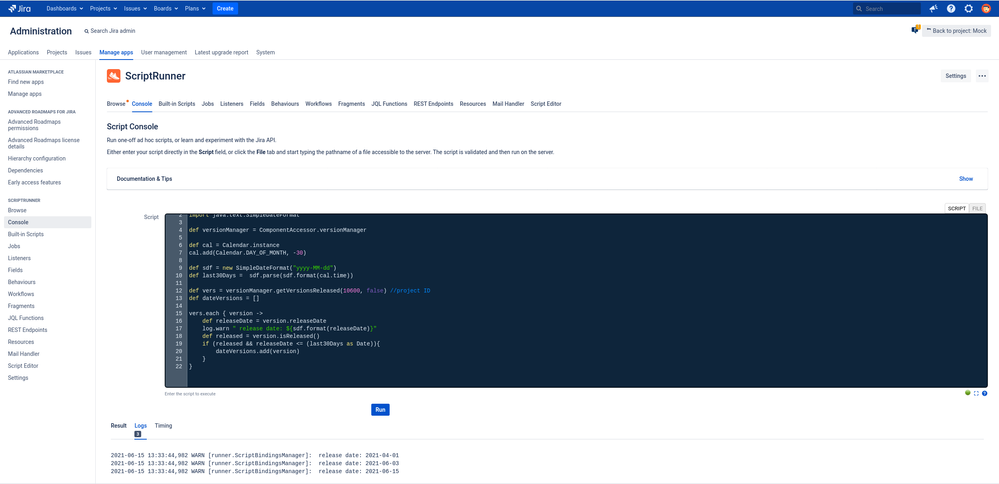Open the user profile avatar menu
Viewport: 999px width, 484px height.
click(986, 9)
